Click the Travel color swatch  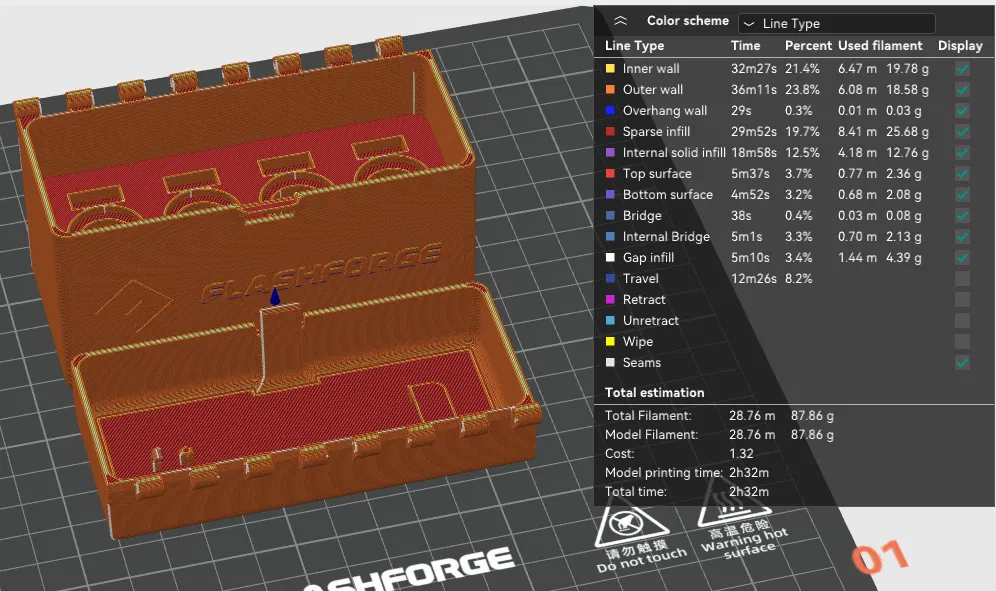tap(610, 278)
